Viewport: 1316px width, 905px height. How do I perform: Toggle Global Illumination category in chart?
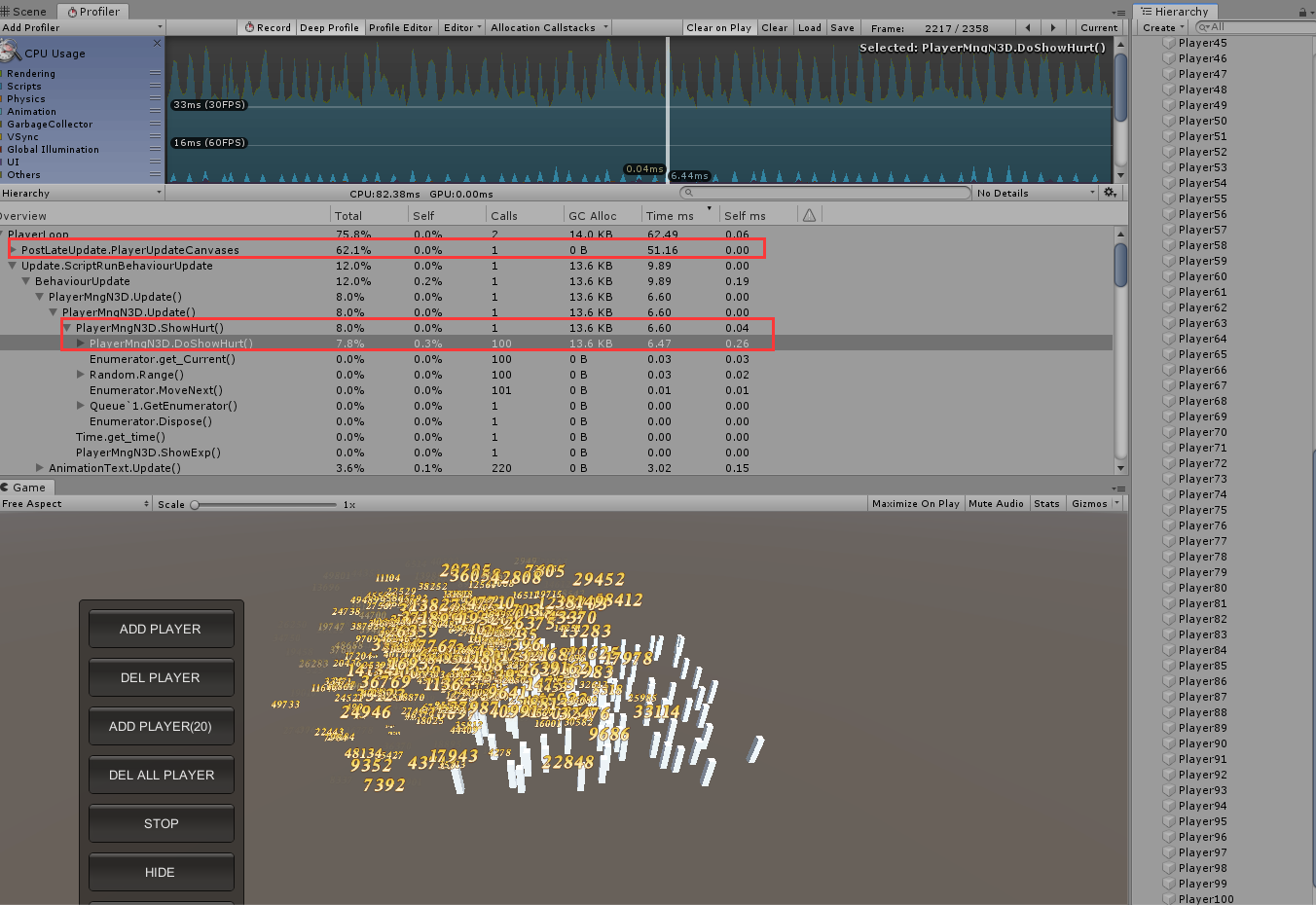coord(2,150)
